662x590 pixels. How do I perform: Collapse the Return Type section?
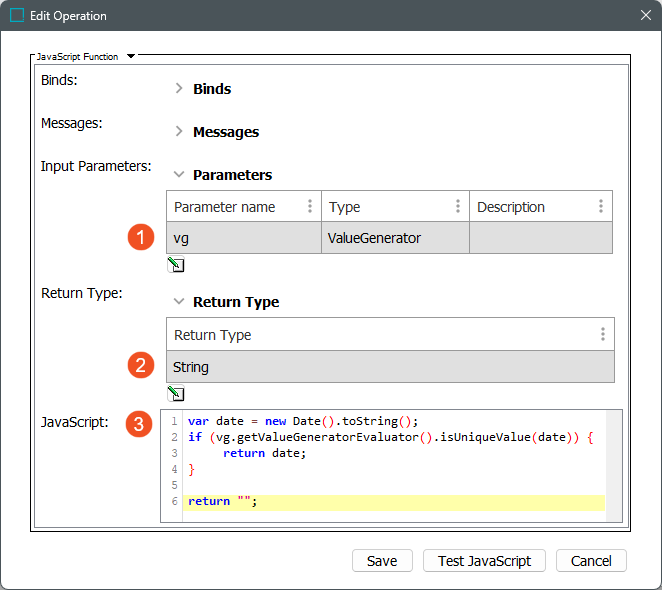179,302
